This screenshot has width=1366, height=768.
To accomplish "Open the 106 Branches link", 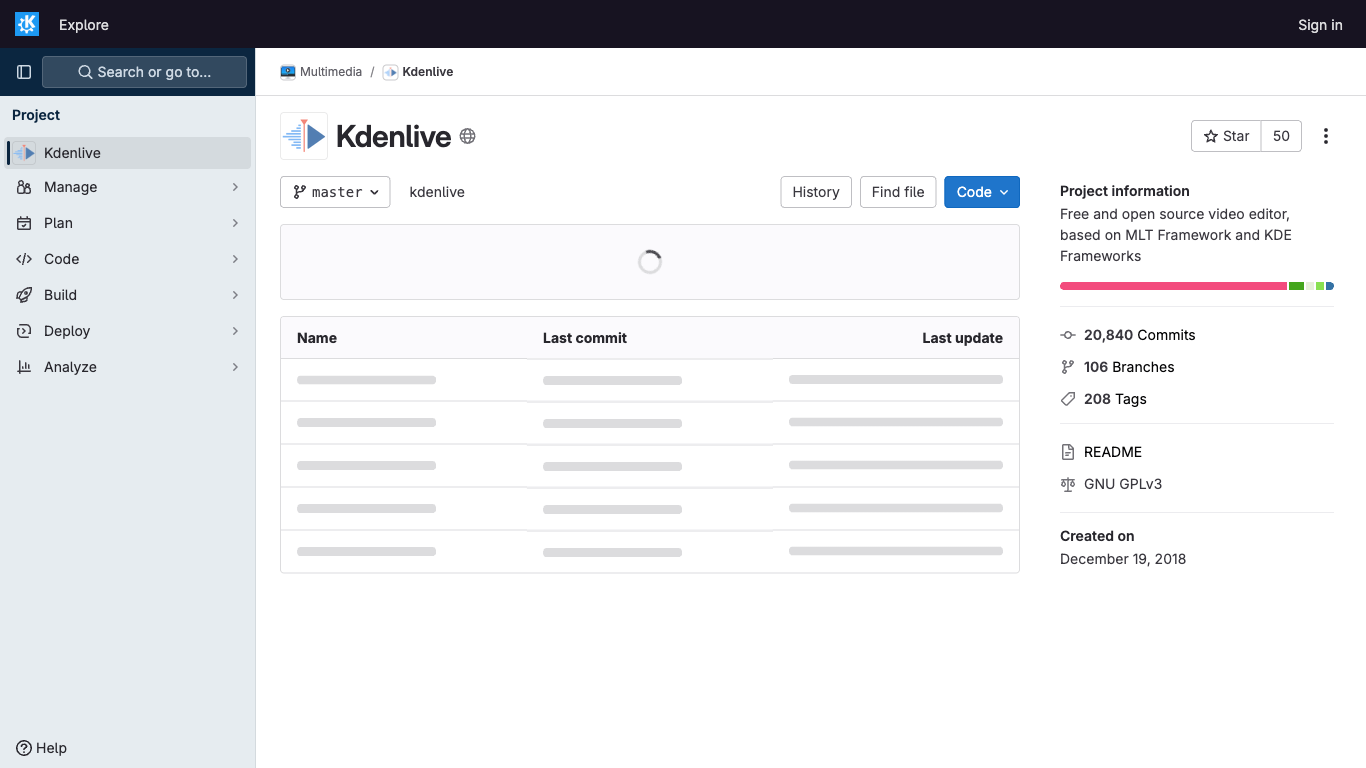I will (1129, 367).
